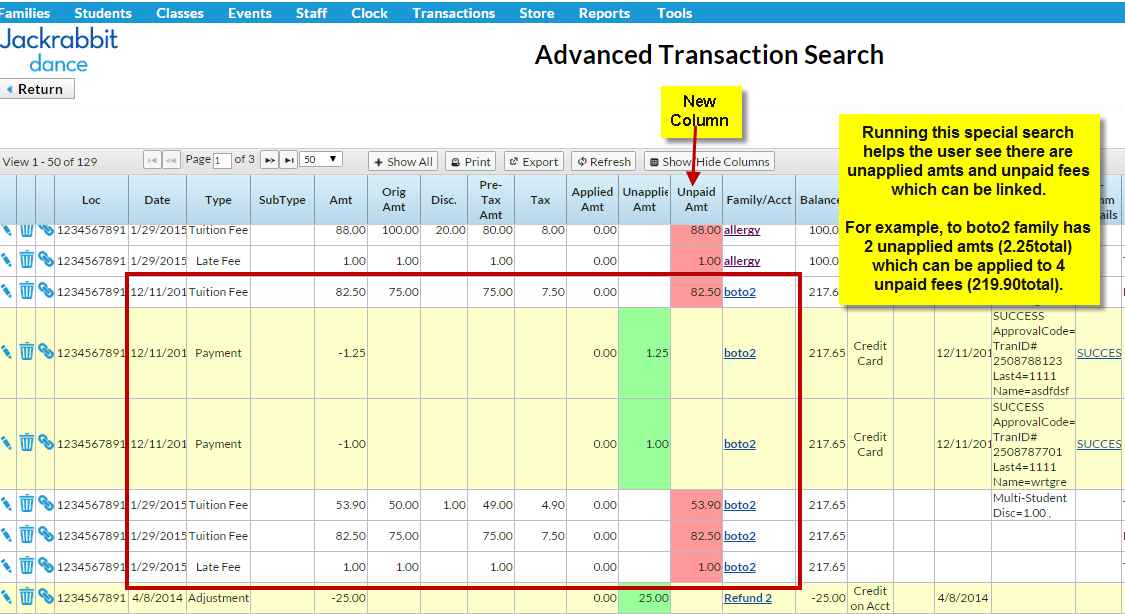Image resolution: width=1125 pixels, height=614 pixels.
Task: Delete the boto2 Late Fee 1.00 transaction
Action: click(27, 565)
